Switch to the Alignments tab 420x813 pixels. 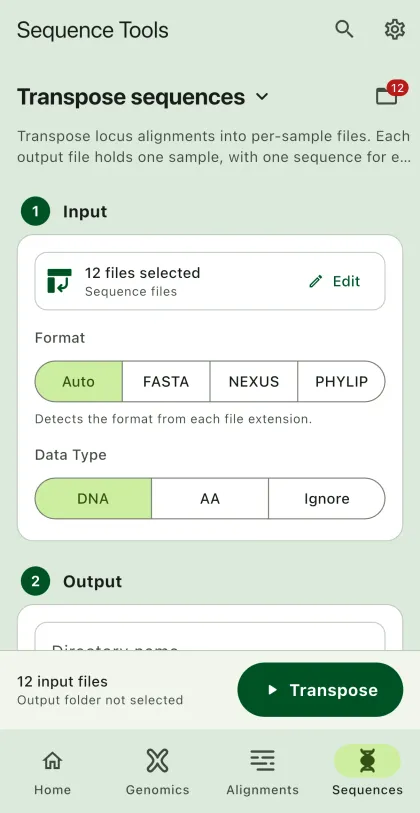click(x=262, y=771)
